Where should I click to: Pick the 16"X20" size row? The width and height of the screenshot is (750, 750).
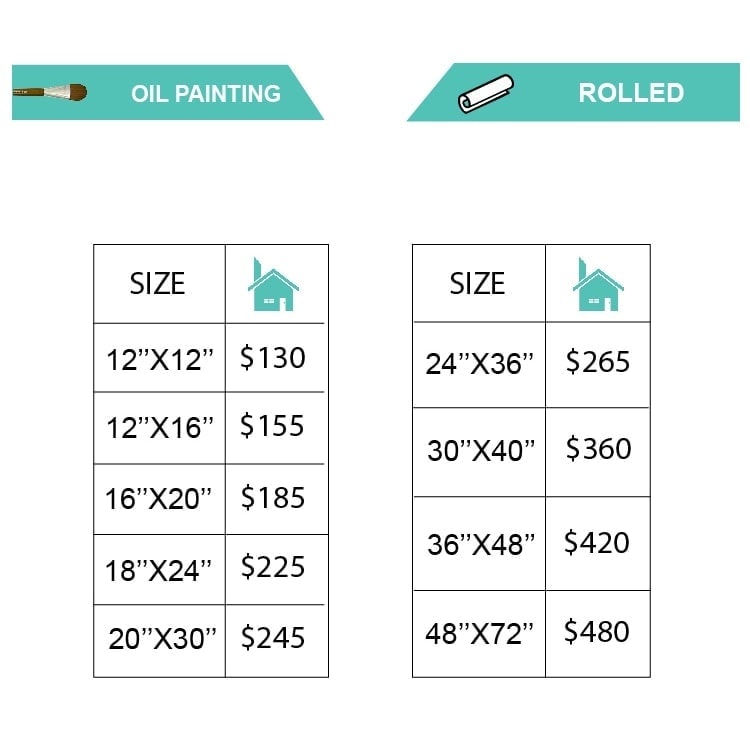159,498
